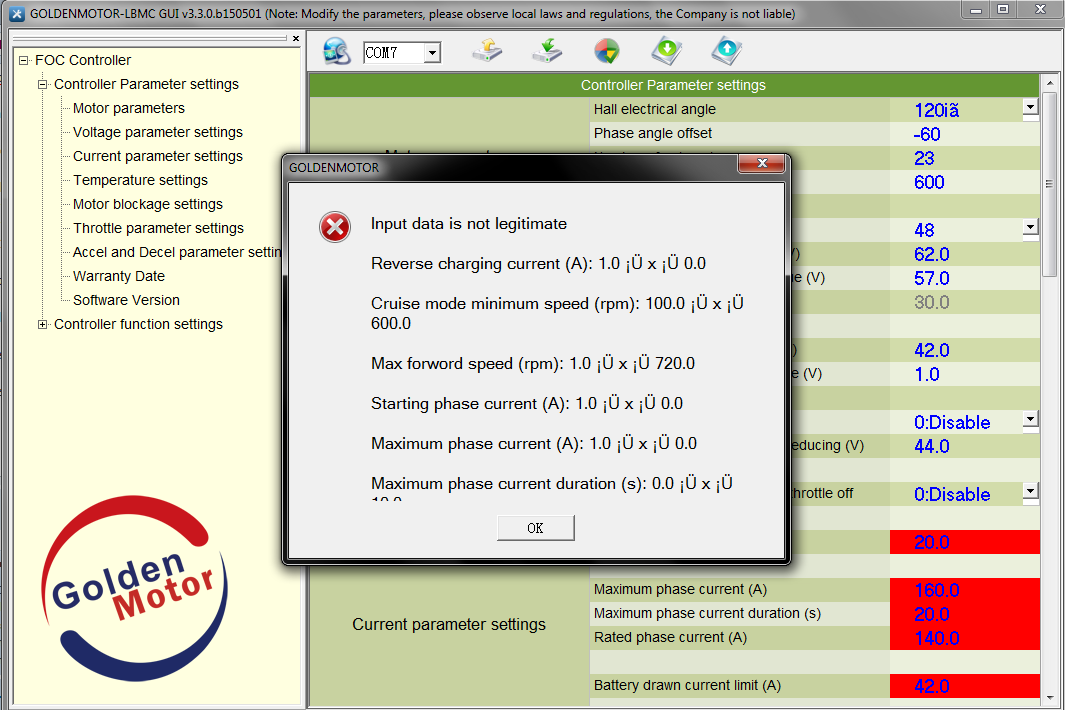Click the drive icon with green down arrow
The width and height of the screenshot is (1065, 710).
546,50
